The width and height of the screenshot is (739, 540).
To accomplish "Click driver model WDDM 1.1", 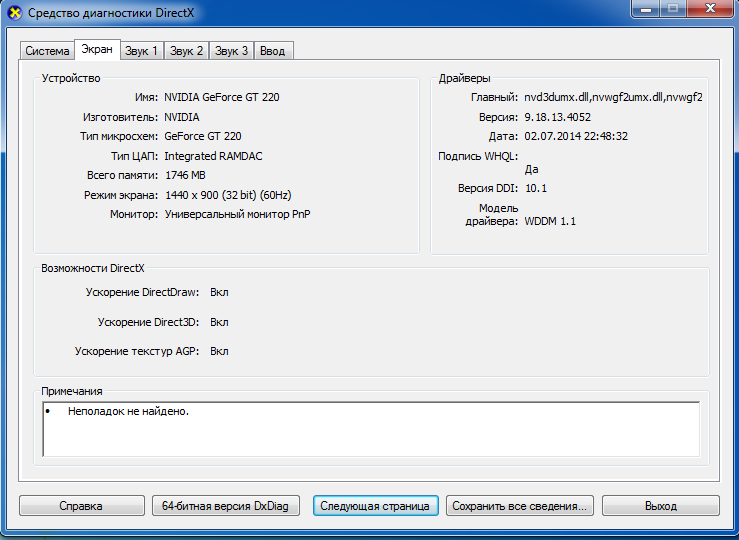I will click(x=550, y=221).
